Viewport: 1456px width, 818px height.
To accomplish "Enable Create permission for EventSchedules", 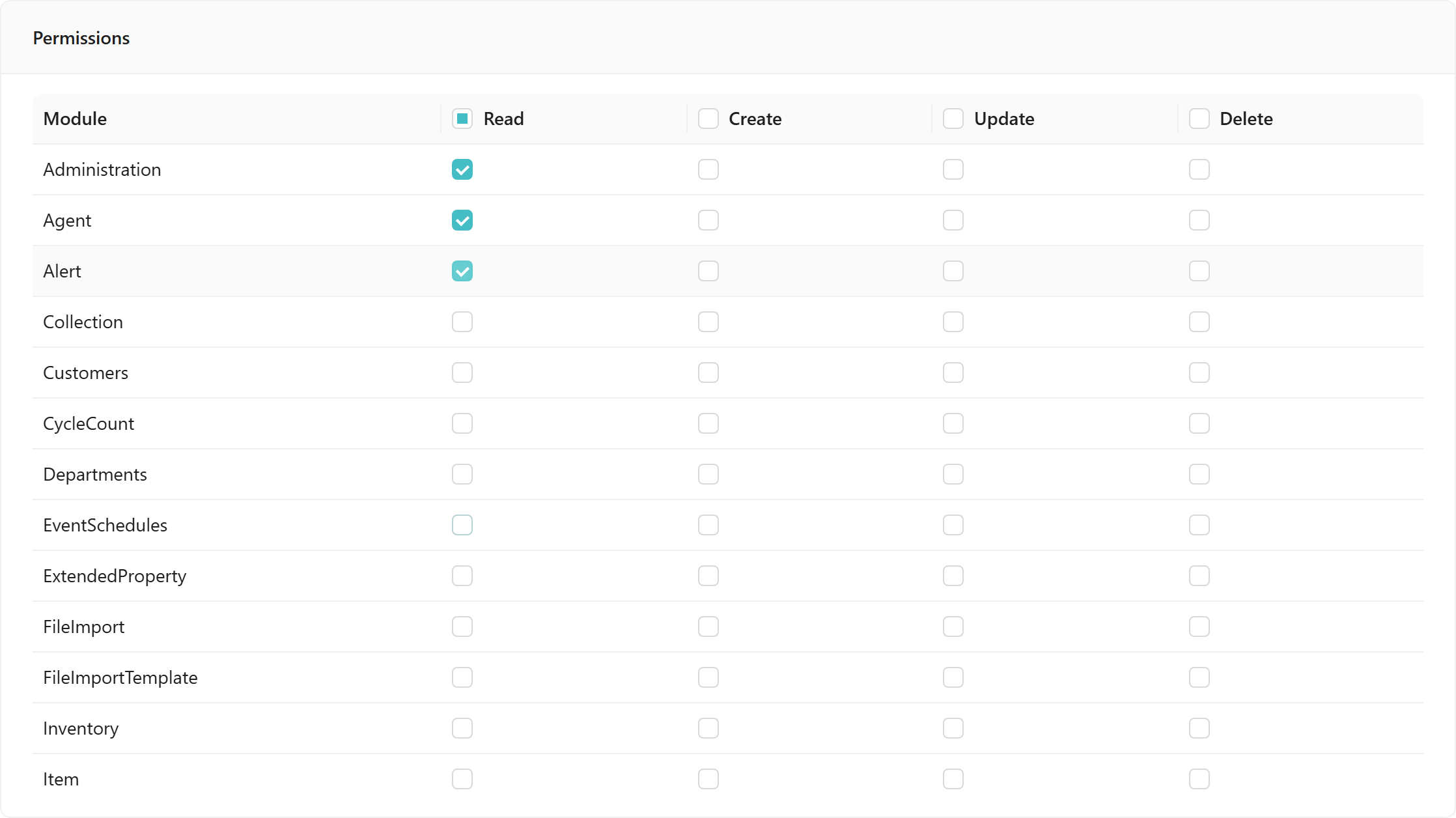I will [x=708, y=525].
